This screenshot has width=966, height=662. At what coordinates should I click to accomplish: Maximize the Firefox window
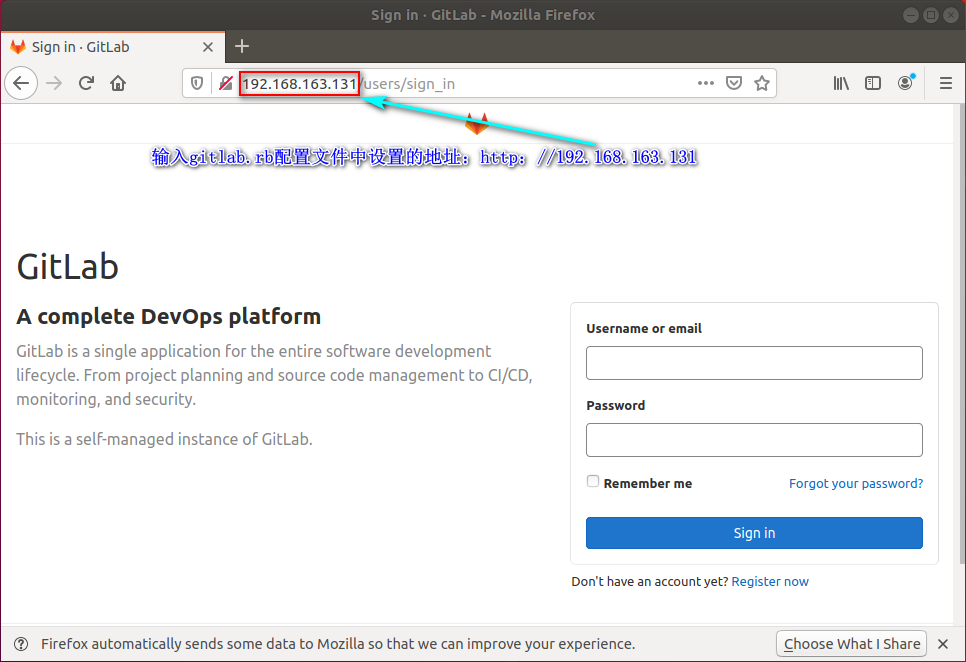pos(931,15)
